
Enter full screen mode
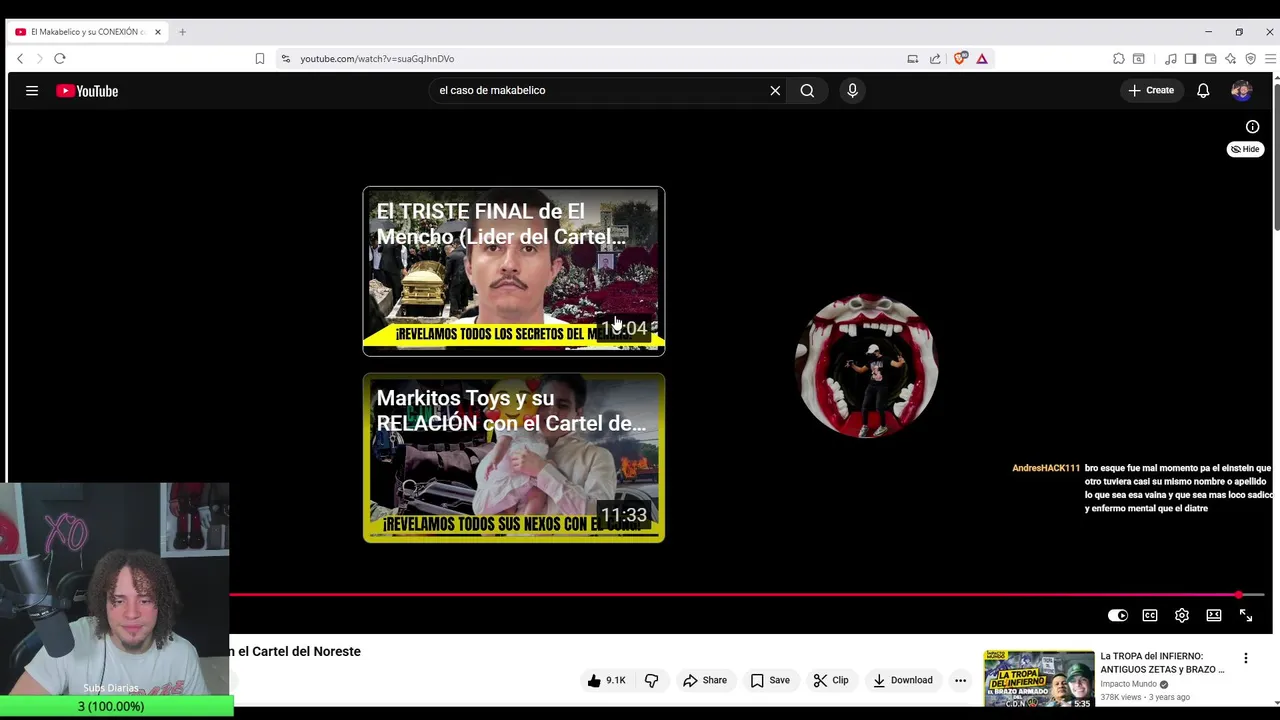click(x=1246, y=615)
